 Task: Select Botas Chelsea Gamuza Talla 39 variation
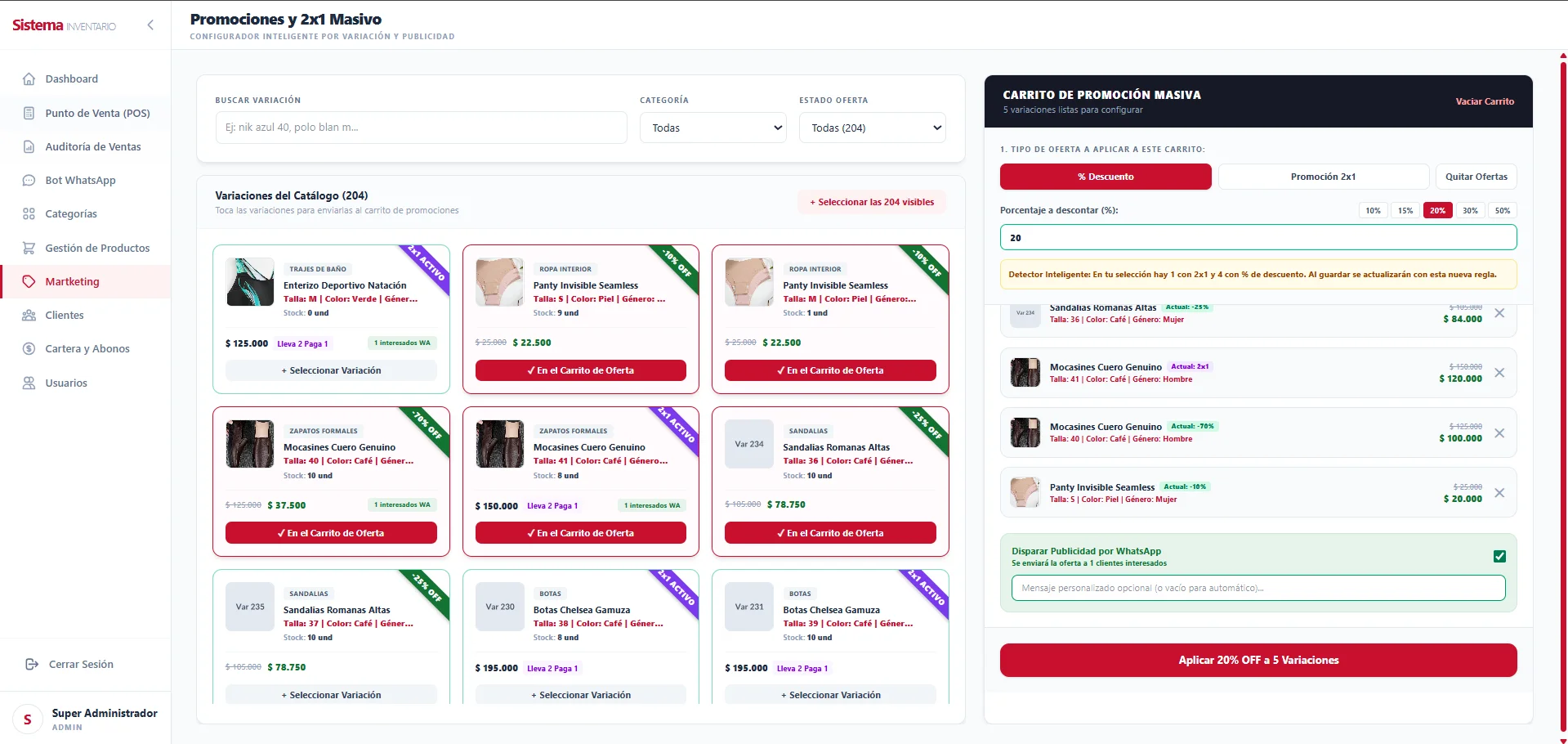coord(830,694)
